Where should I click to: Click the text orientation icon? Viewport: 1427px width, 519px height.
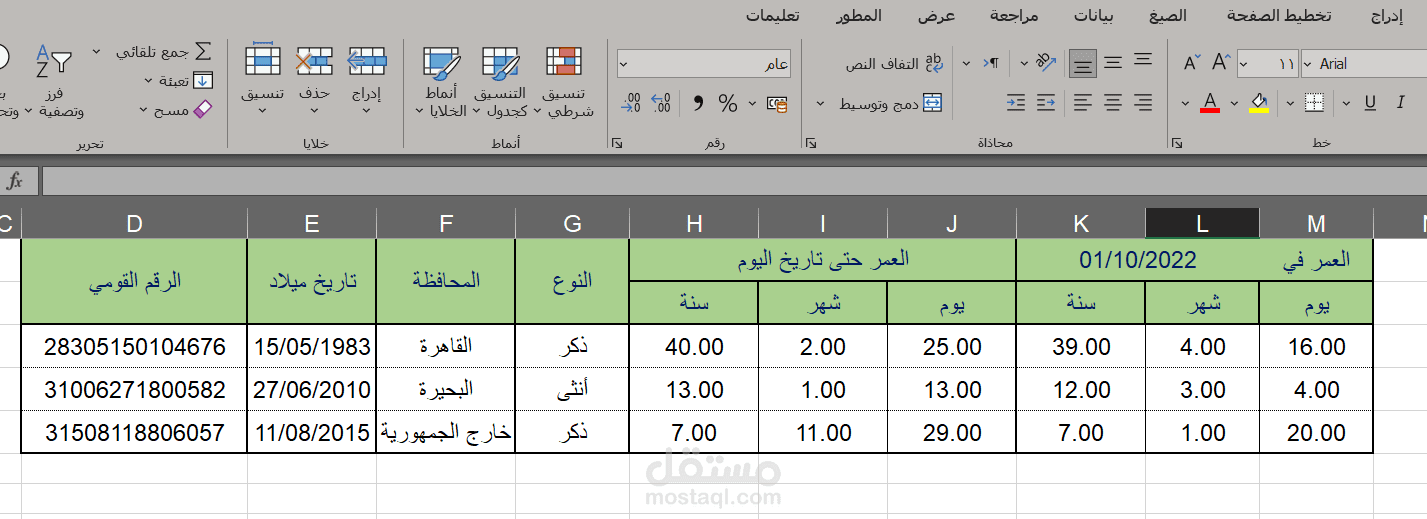click(x=1046, y=62)
